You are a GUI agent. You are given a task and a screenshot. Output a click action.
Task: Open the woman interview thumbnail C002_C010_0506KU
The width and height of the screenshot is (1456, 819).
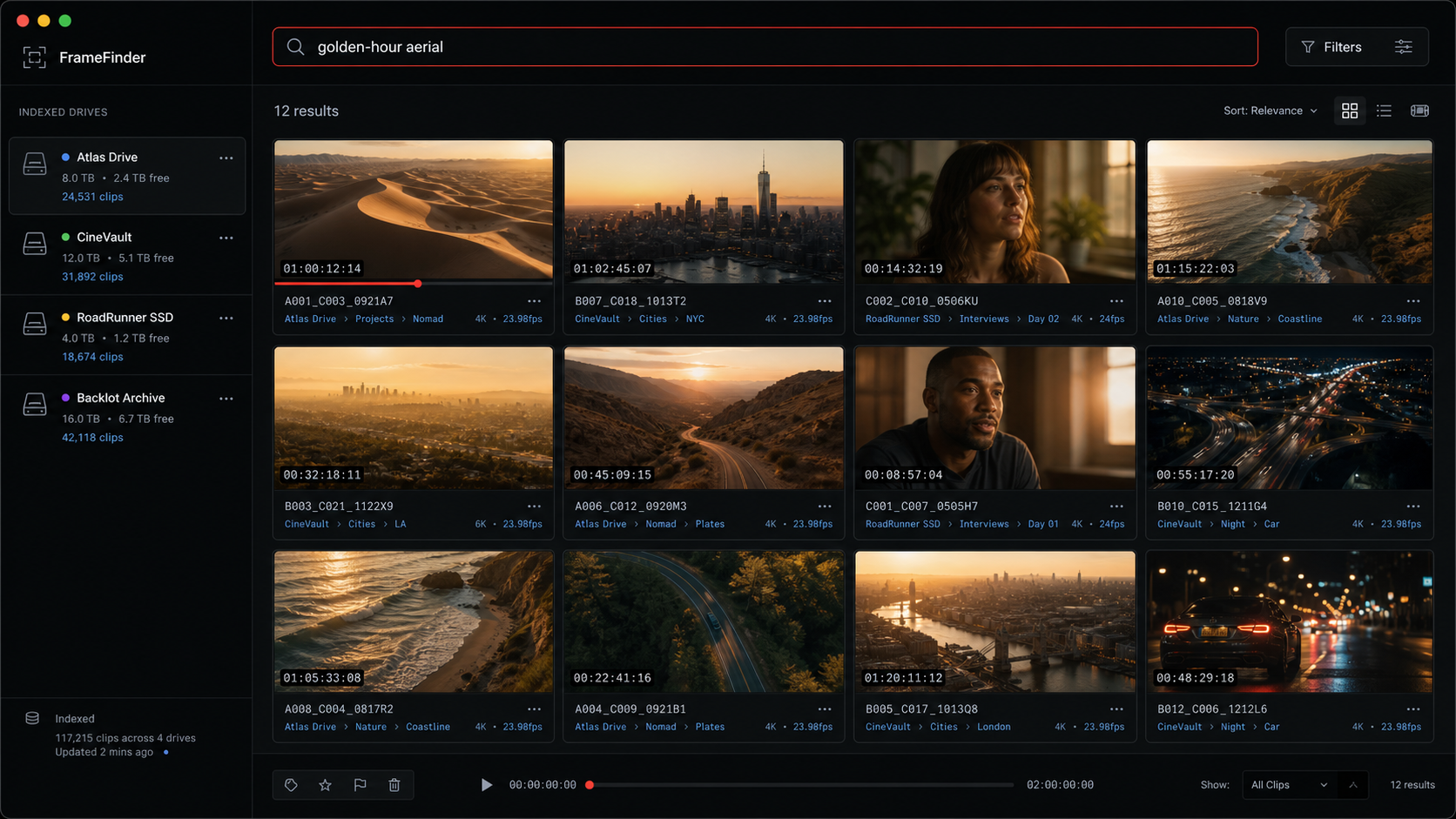pos(995,211)
